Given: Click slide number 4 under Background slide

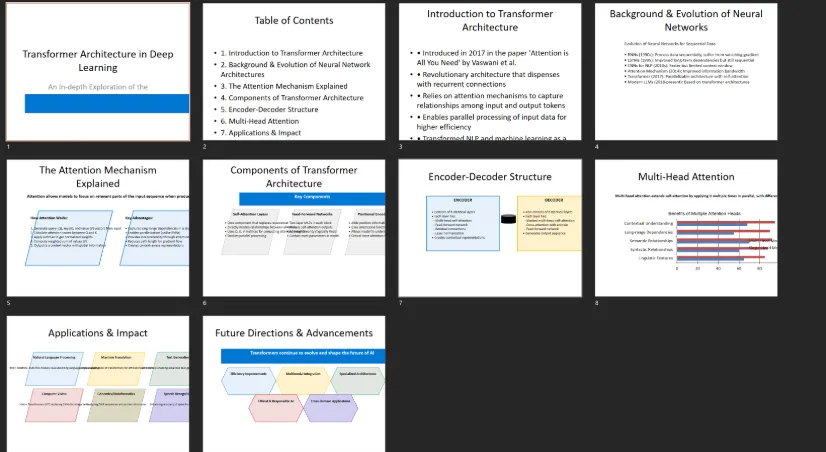Looking at the screenshot, I should [596, 146].
